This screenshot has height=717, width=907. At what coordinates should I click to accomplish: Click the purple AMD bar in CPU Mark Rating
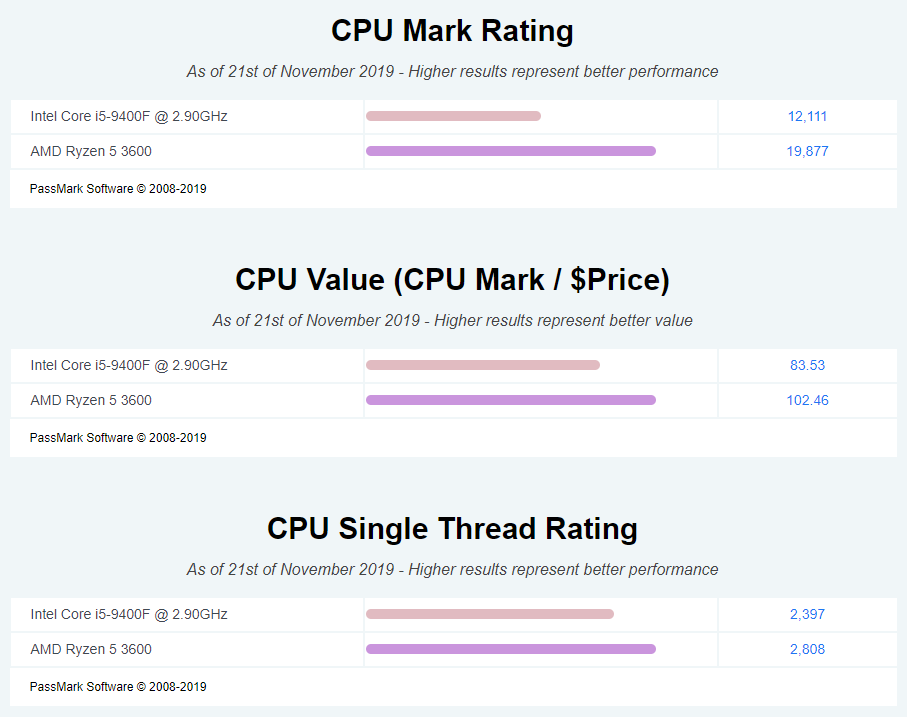point(511,151)
